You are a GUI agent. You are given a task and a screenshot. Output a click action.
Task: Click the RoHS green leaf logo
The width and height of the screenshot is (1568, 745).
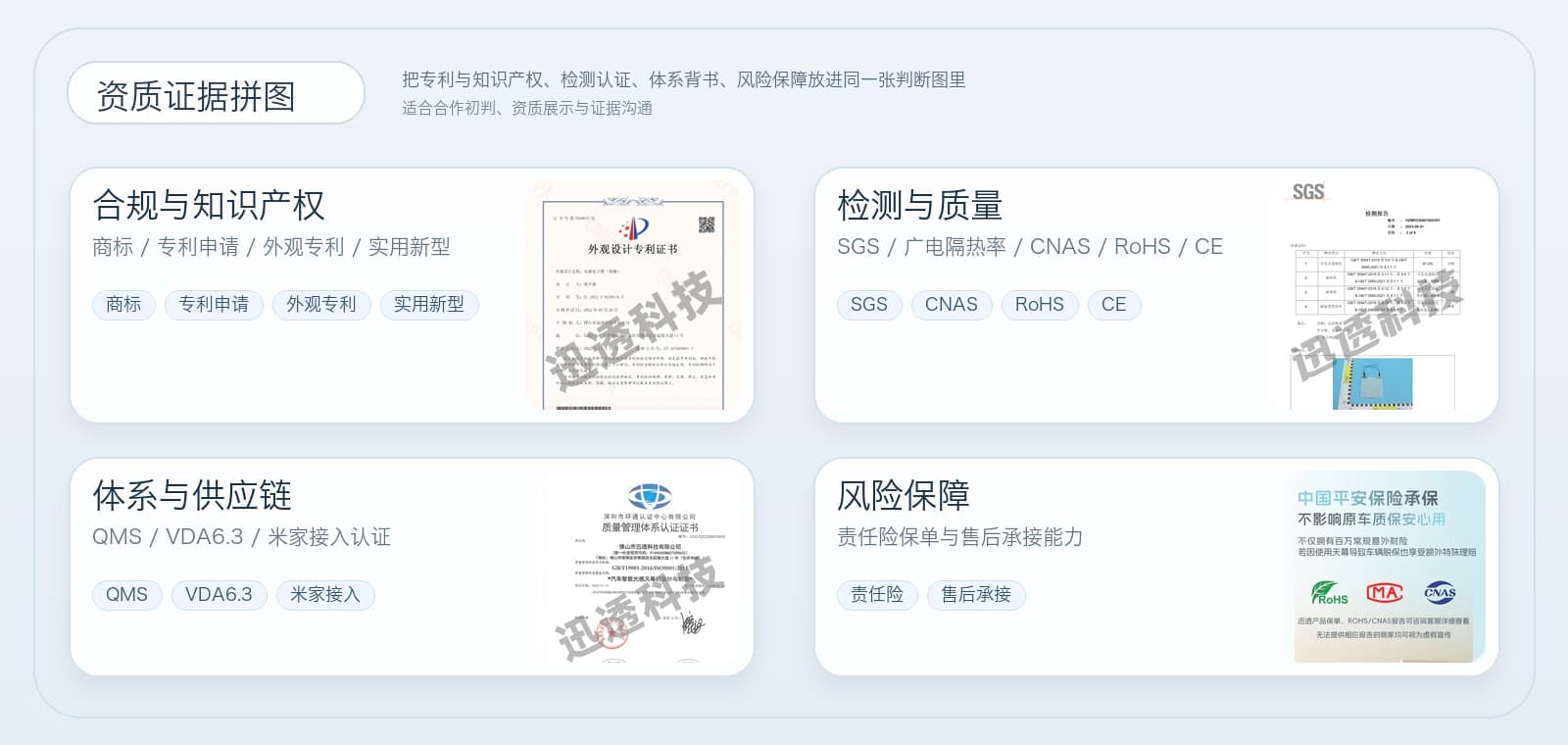point(1330,593)
